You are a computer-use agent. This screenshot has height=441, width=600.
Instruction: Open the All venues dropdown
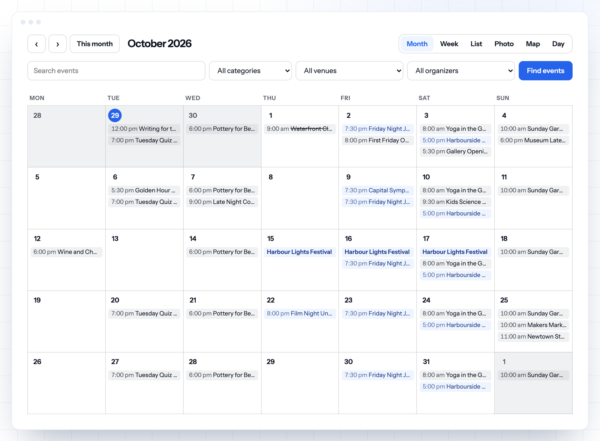(x=350, y=71)
